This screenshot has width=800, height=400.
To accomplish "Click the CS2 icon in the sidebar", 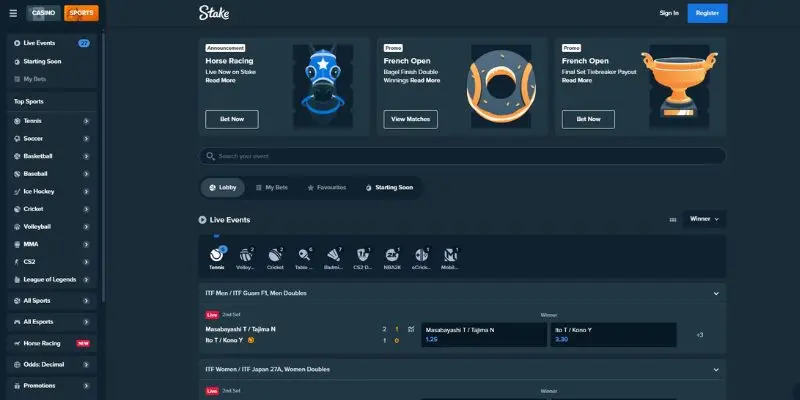I will coord(17,262).
